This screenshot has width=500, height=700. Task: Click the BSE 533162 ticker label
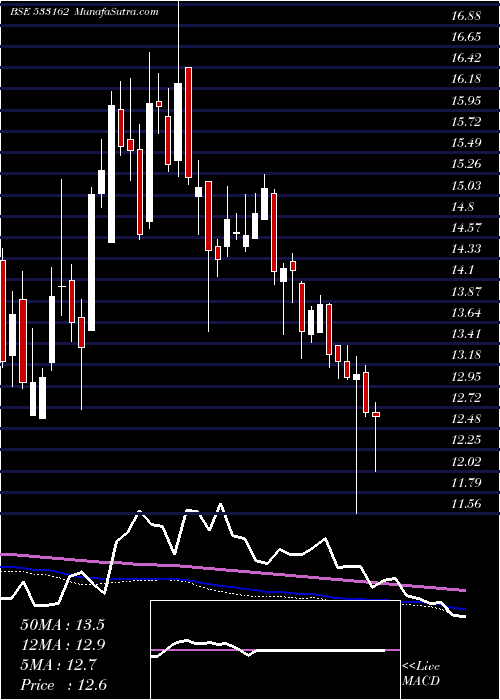tap(39, 12)
